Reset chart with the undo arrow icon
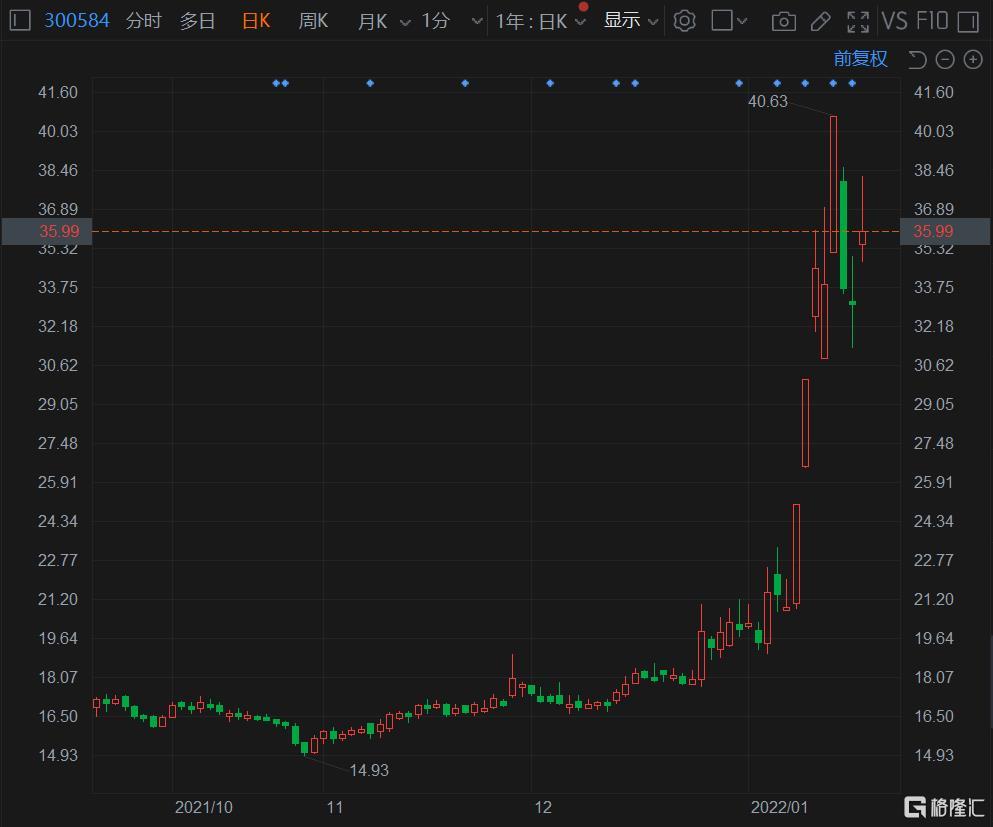The width and height of the screenshot is (993, 827). pos(917,60)
